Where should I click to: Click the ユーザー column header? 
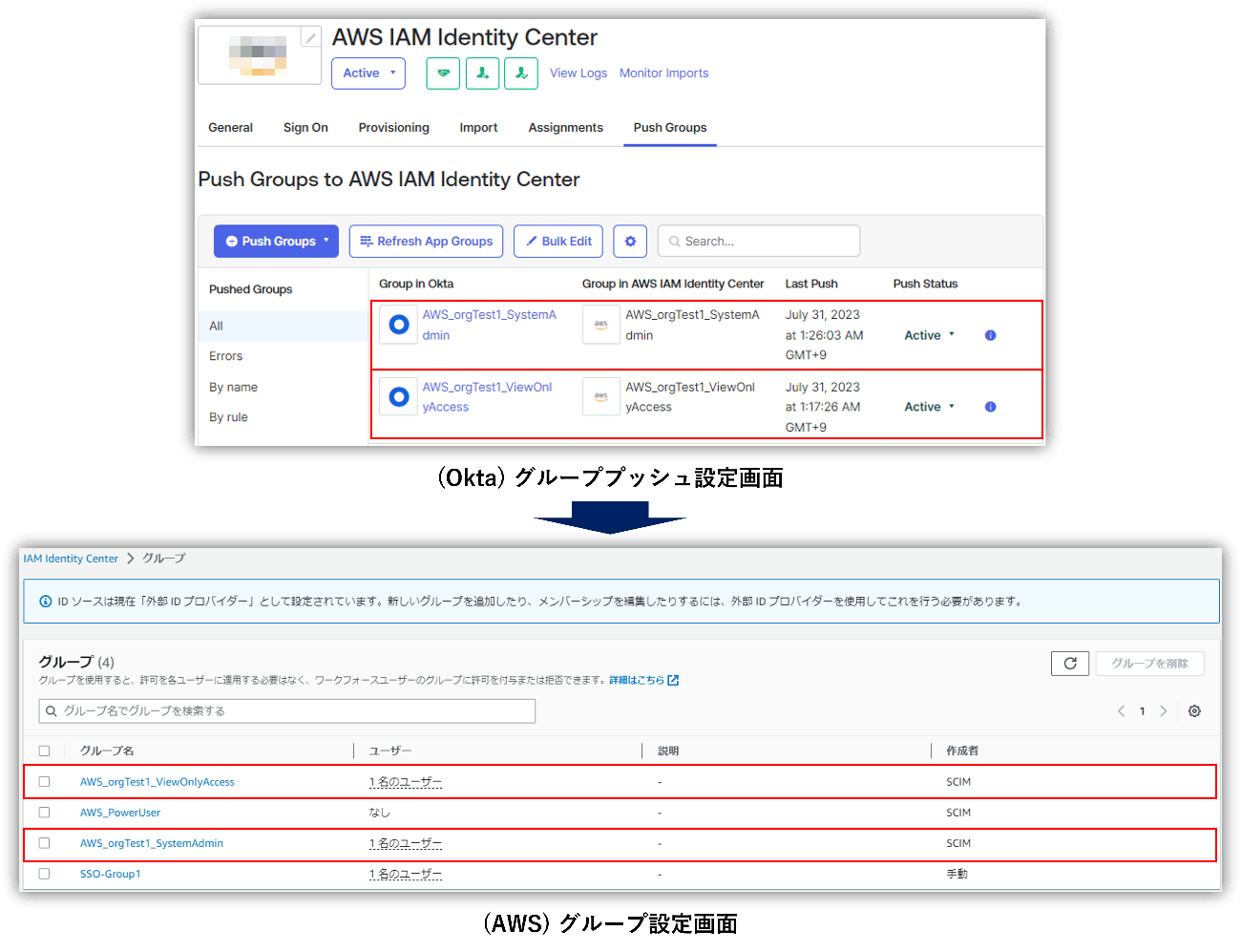(x=390, y=751)
